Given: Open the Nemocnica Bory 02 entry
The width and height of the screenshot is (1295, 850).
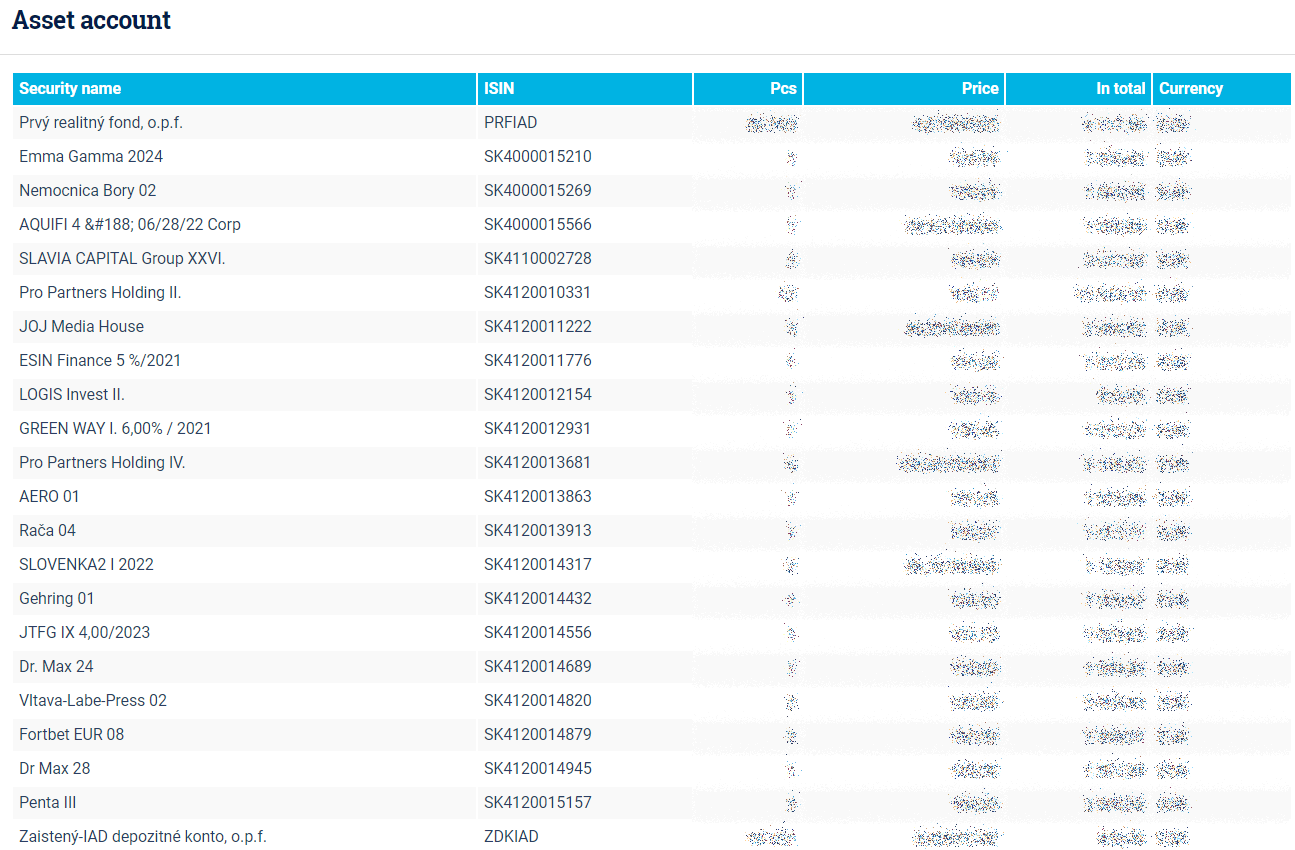Looking at the screenshot, I should point(88,190).
